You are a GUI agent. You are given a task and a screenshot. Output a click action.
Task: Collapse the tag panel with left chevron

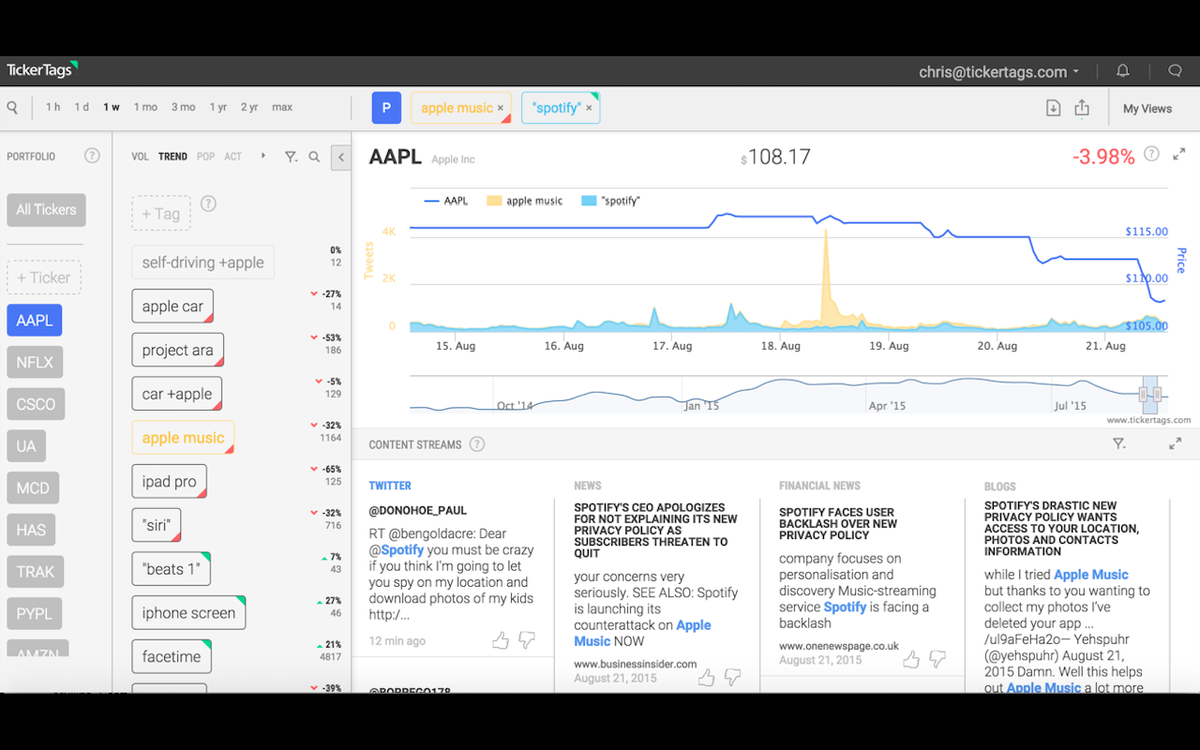tap(341, 157)
